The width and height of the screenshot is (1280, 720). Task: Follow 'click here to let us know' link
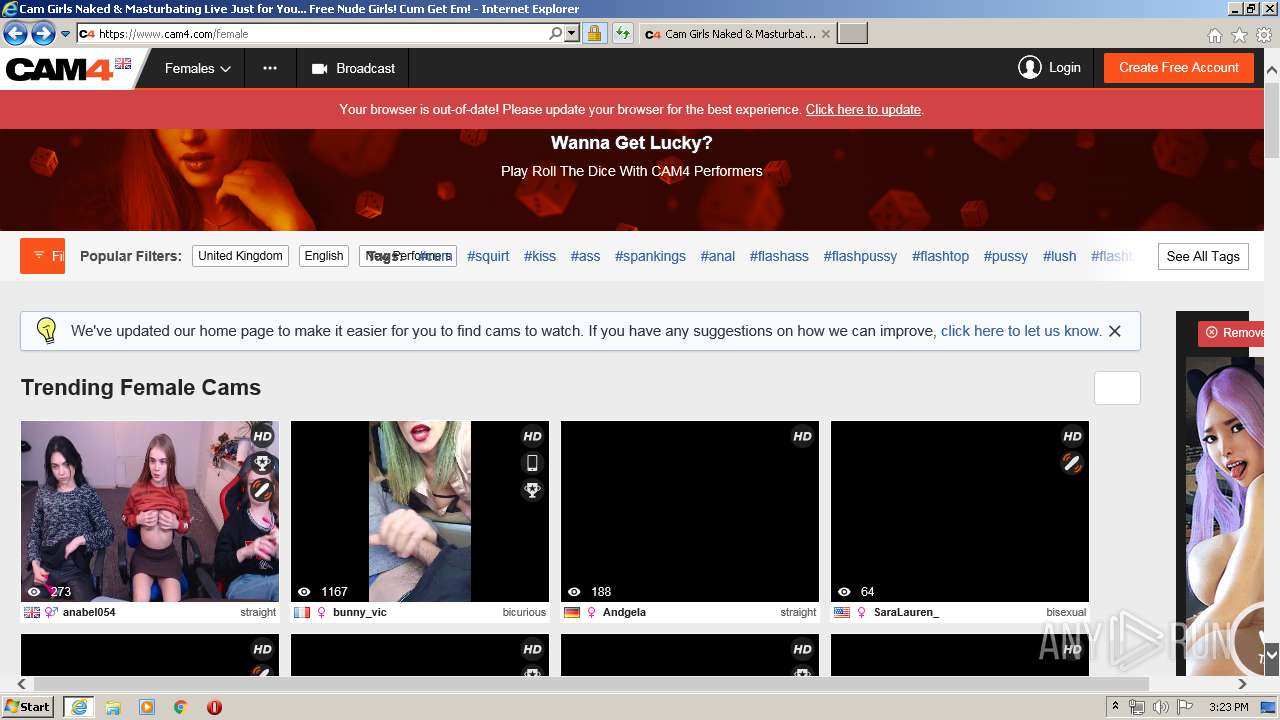pos(1021,331)
